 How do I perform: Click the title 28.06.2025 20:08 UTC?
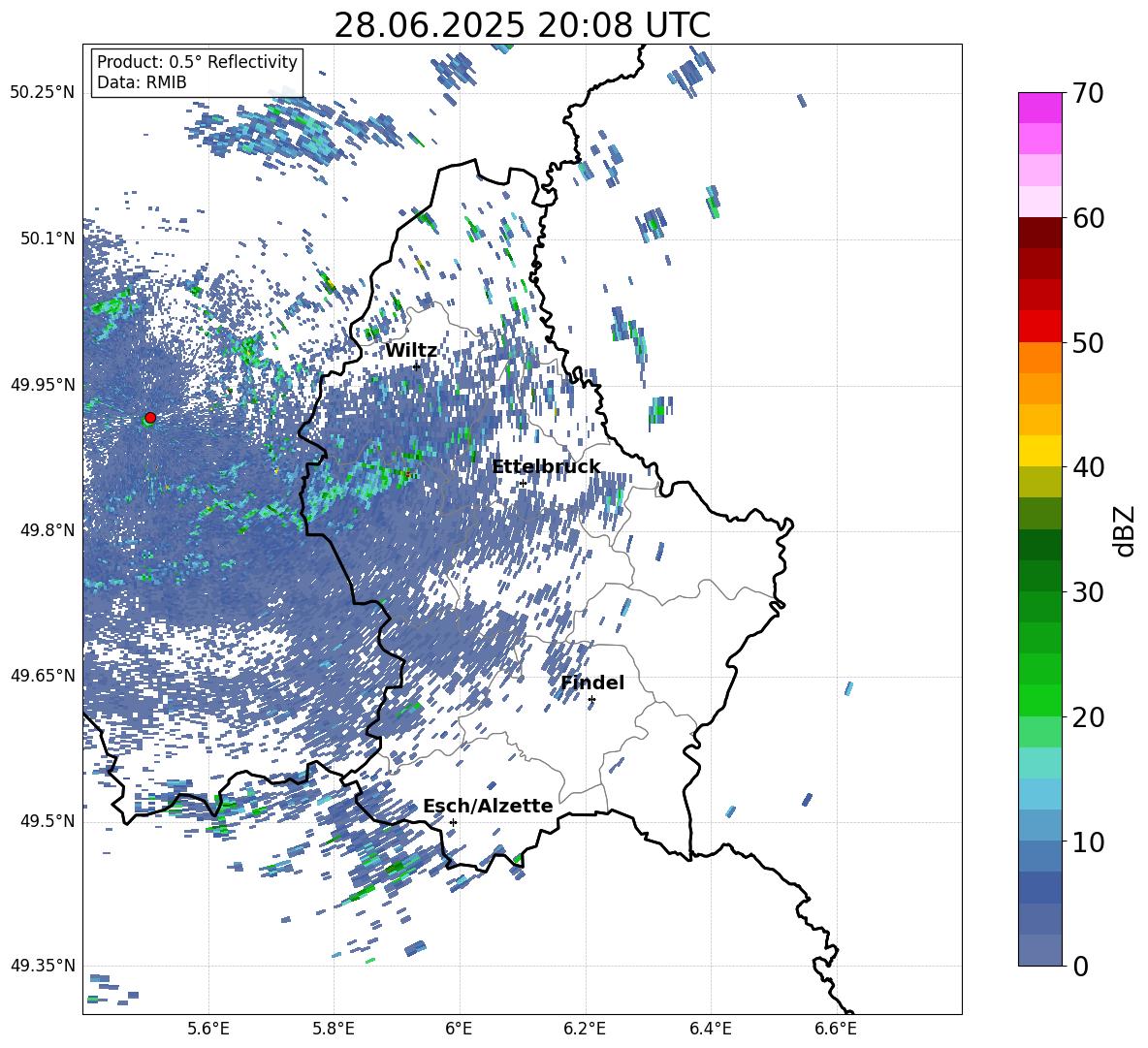tap(522, 25)
